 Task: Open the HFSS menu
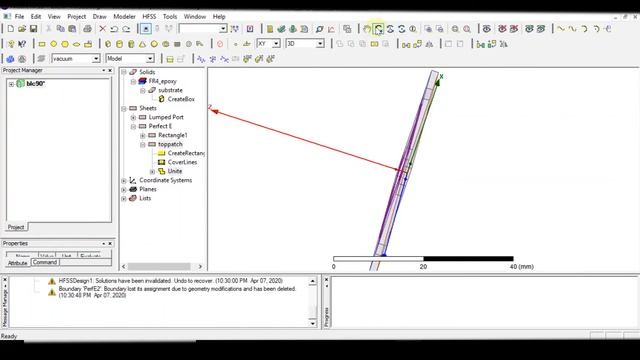click(149, 16)
